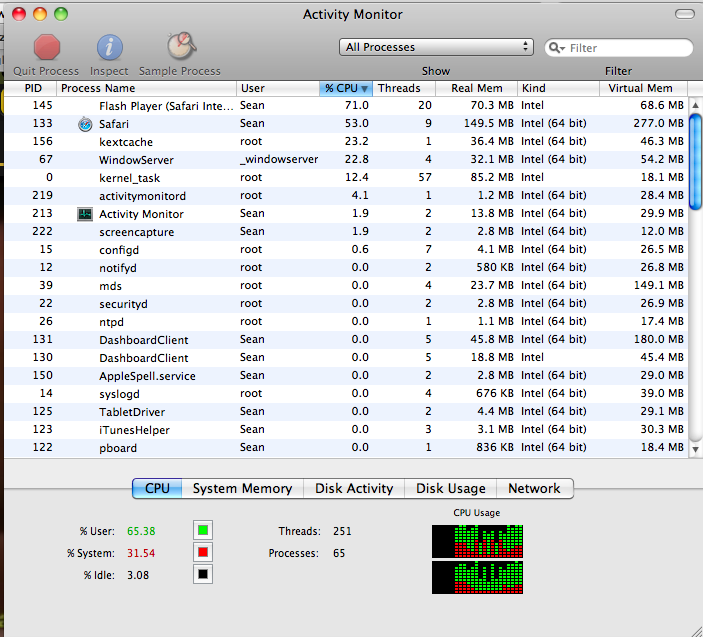703x637 pixels.
Task: Select the kextcache process row
Action: click(x=346, y=142)
